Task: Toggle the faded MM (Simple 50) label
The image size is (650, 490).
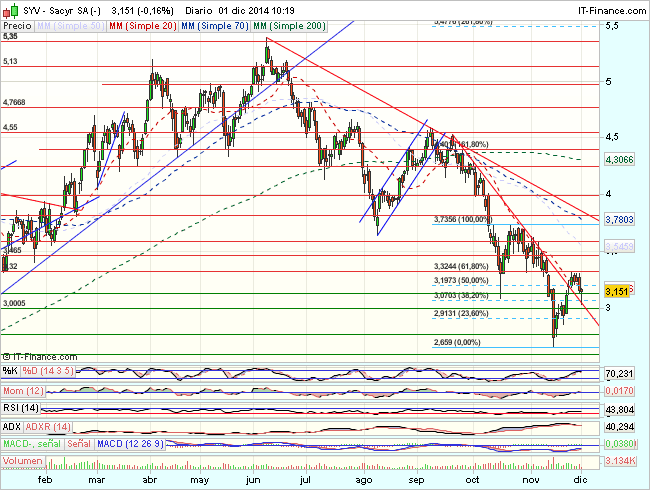Action: tap(68, 24)
